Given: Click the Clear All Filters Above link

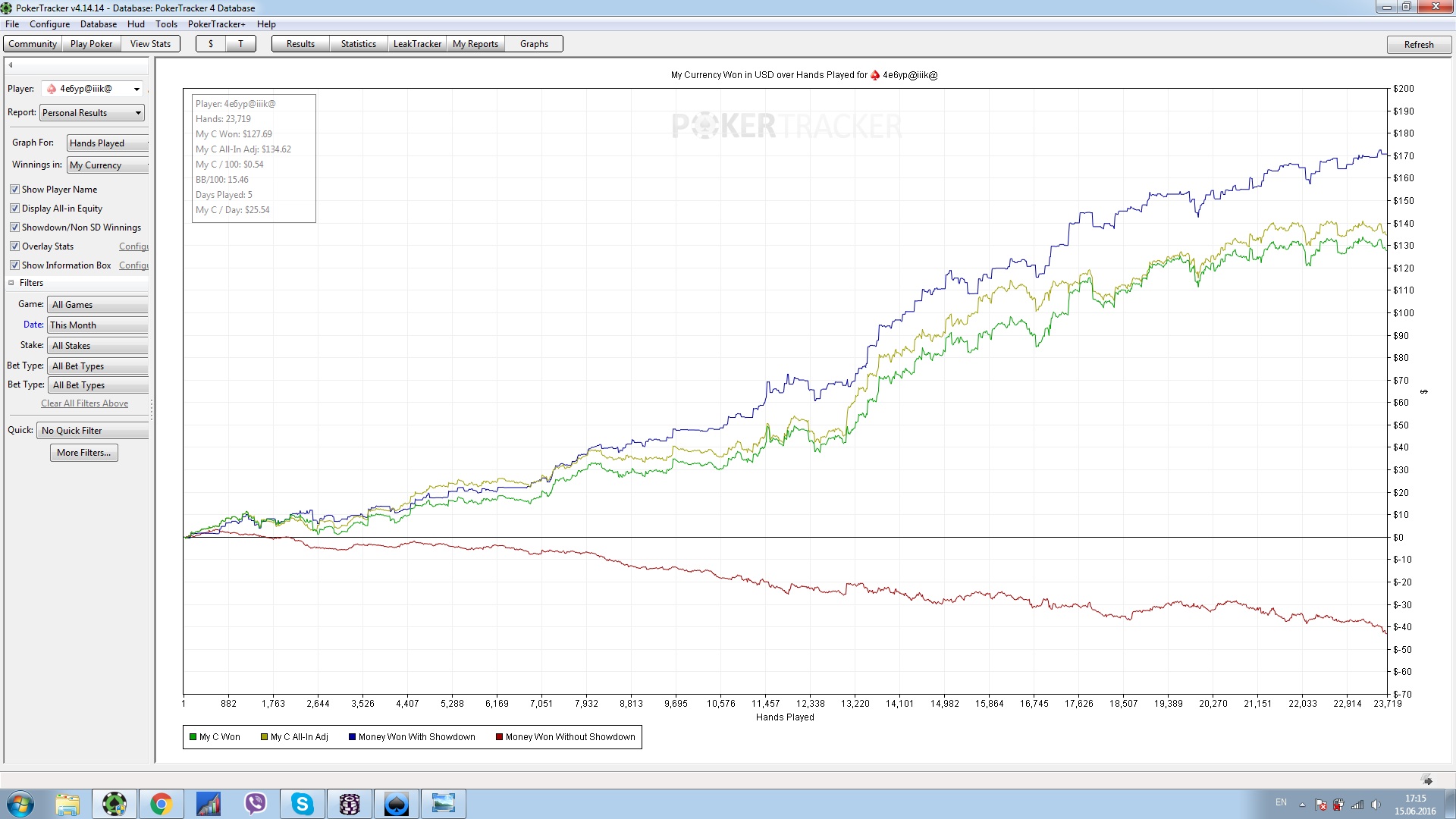Looking at the screenshot, I should (84, 403).
